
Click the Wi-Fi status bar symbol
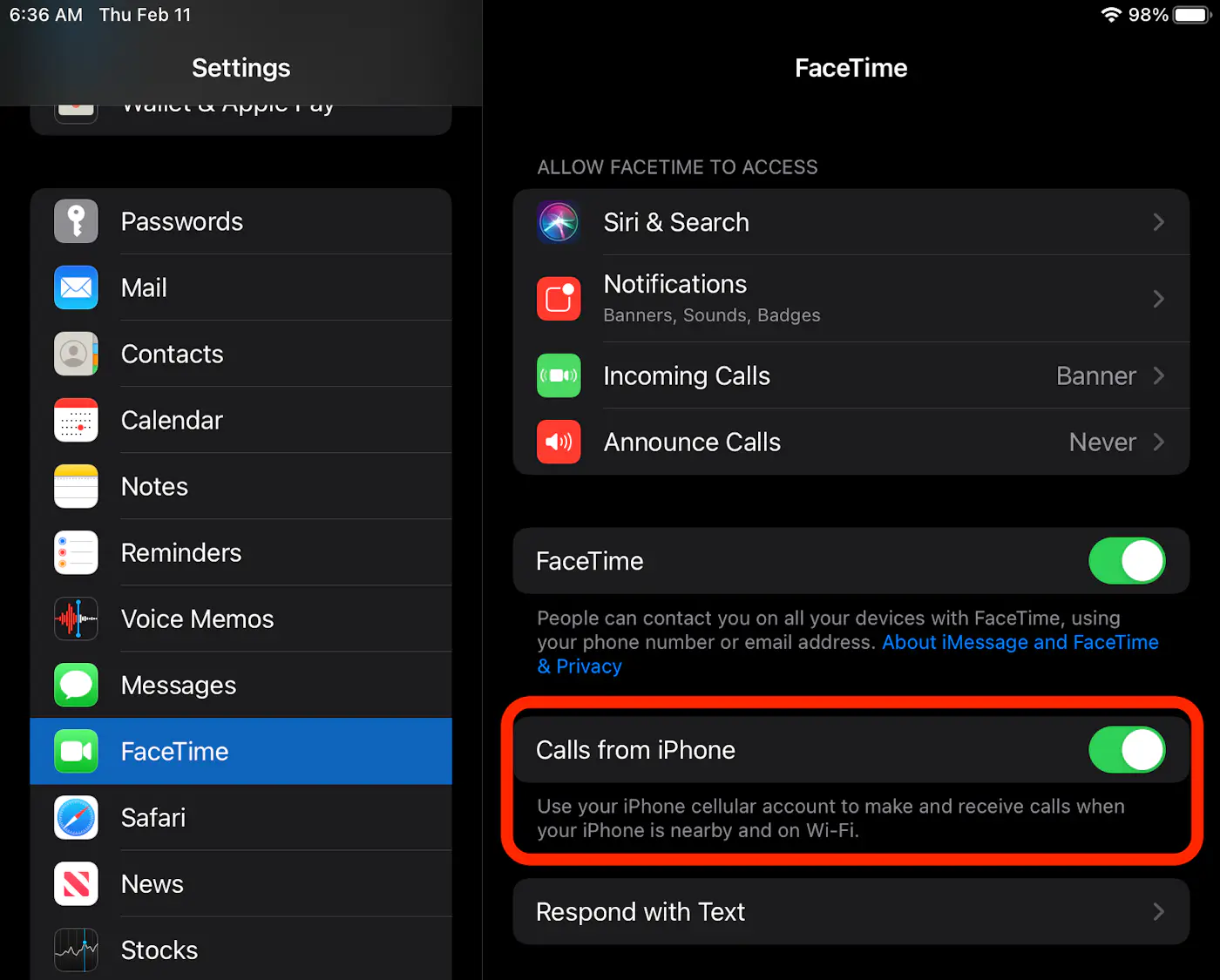tap(1110, 14)
